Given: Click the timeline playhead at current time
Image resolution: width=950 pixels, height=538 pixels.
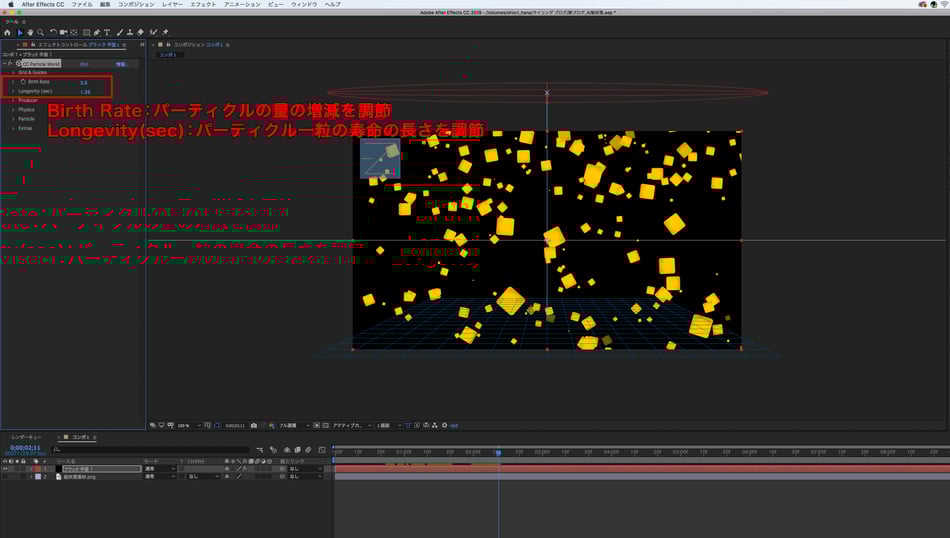Looking at the screenshot, I should click(x=498, y=452).
